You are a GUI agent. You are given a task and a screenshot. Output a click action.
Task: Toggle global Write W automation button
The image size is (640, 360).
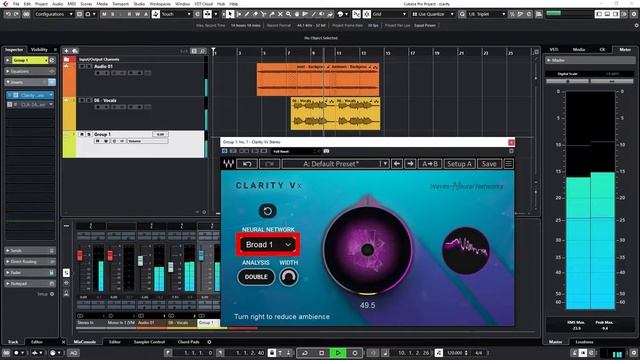click(138, 14)
